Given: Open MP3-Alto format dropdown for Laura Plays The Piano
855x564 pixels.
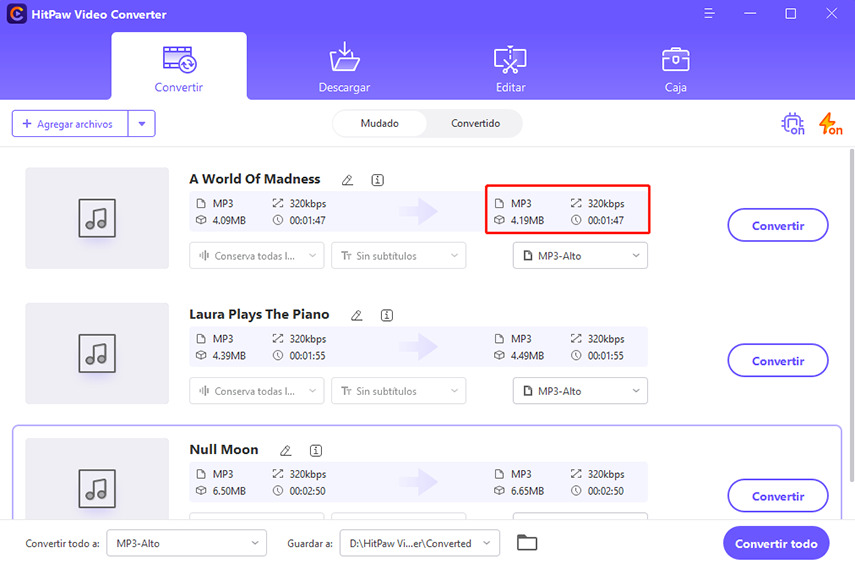Looking at the screenshot, I should pyautogui.click(x=580, y=391).
